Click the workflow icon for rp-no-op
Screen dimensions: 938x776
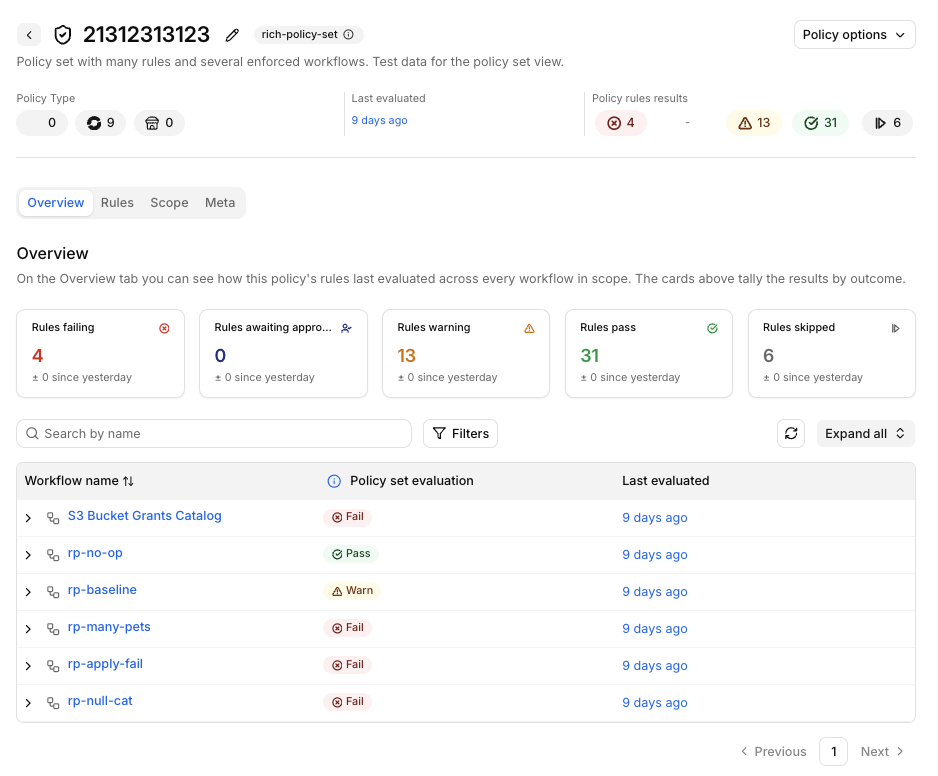53,555
